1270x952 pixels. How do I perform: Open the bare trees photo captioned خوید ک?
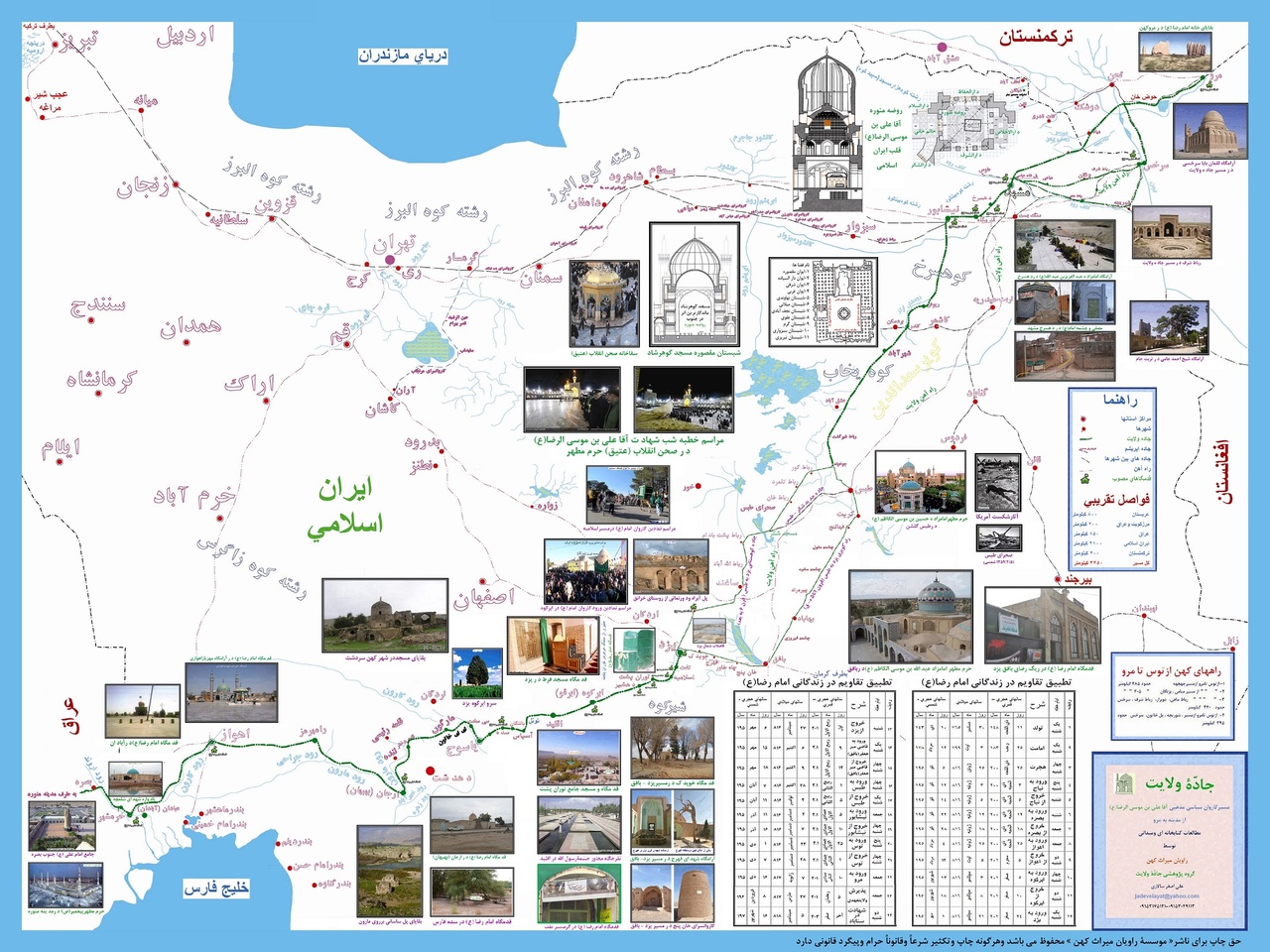click(672, 749)
